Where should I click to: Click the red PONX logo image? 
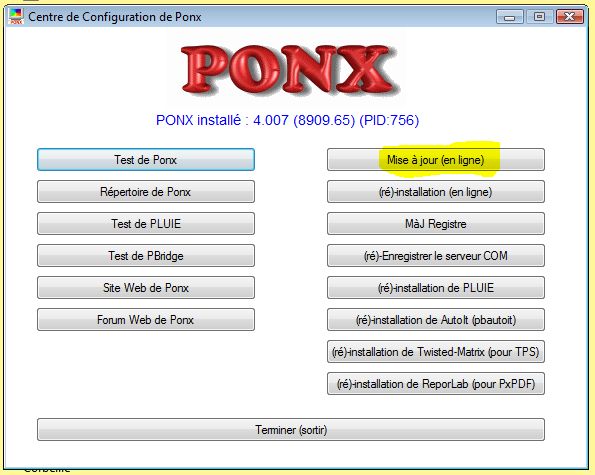tap(290, 69)
